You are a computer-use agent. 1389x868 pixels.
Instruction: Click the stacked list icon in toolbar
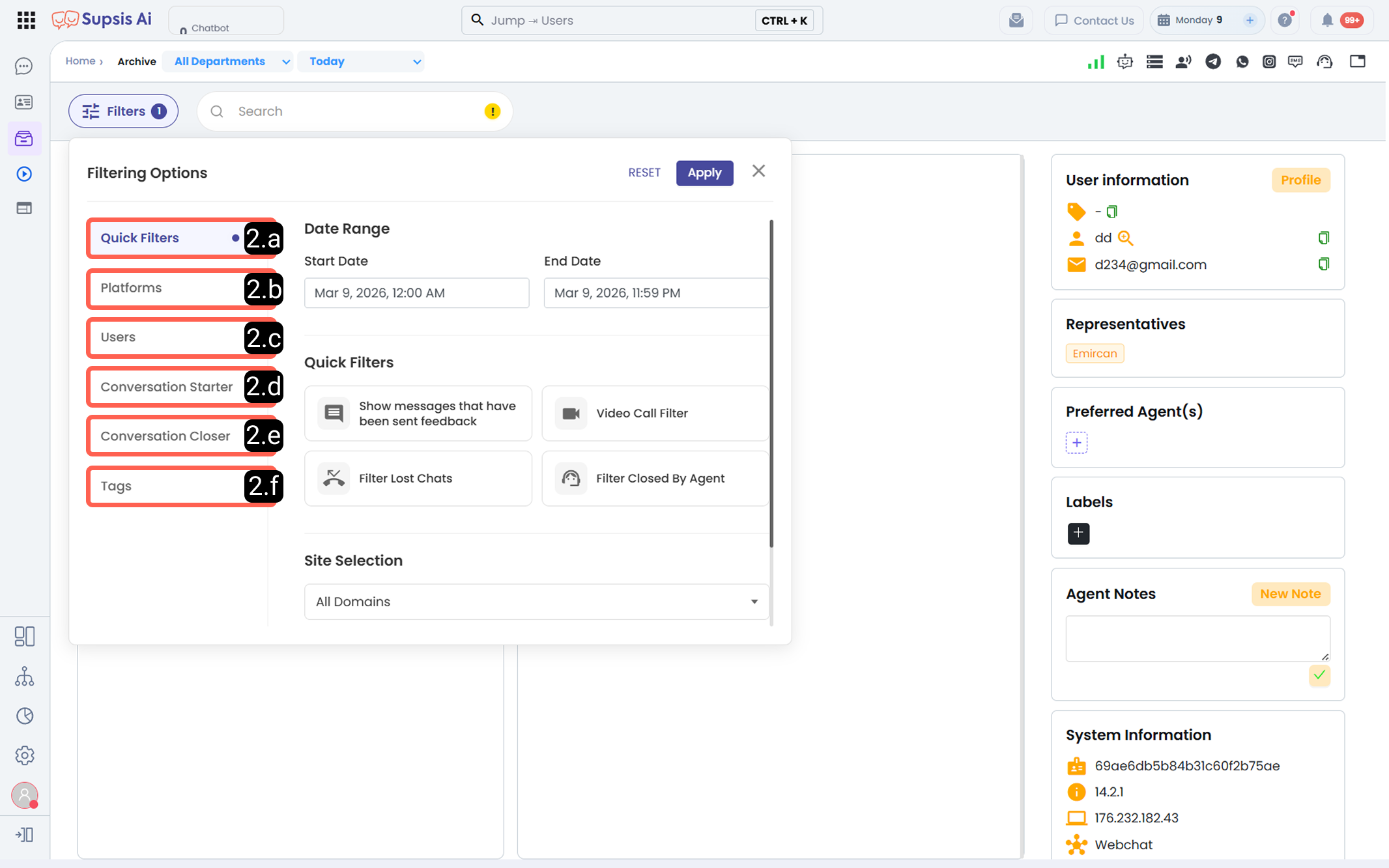pyautogui.click(x=1154, y=62)
